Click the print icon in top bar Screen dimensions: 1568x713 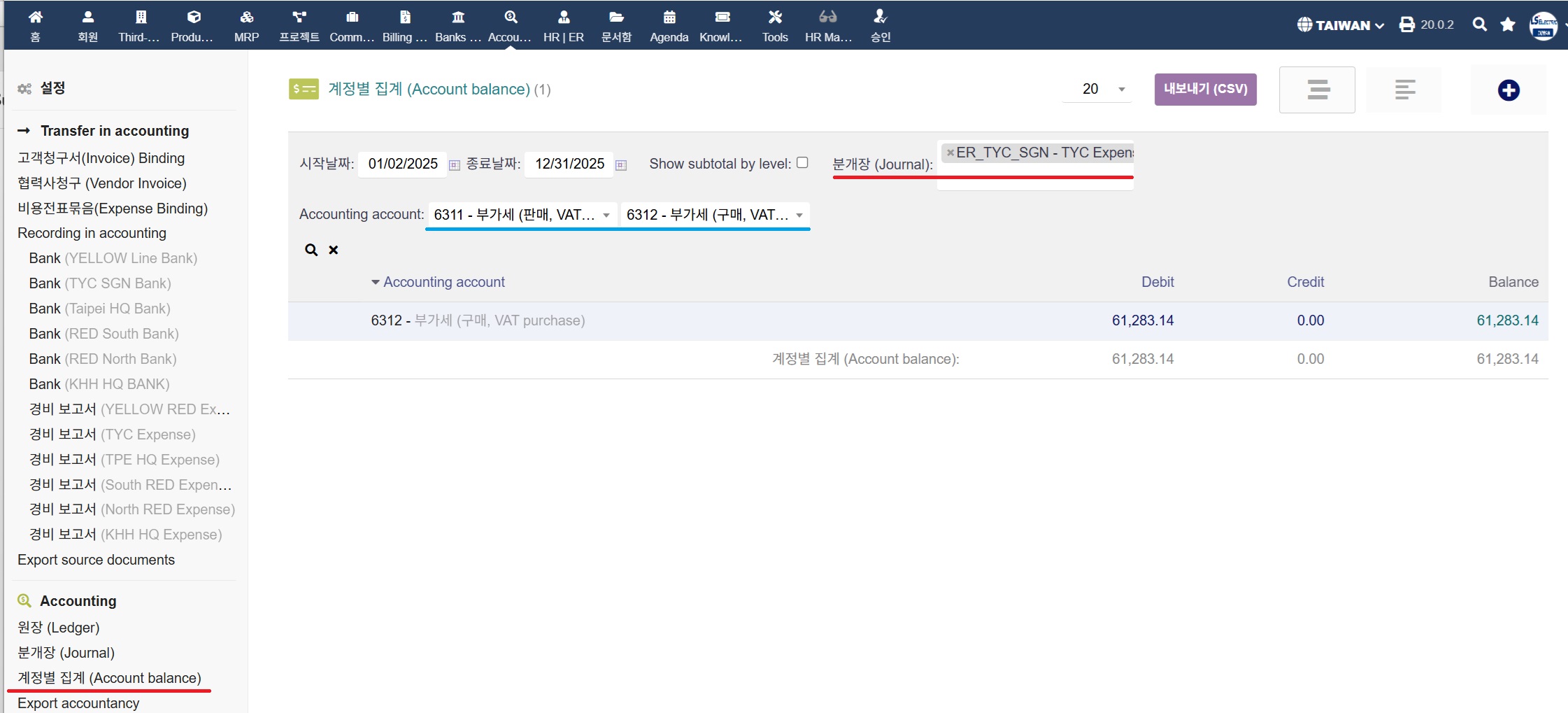(x=1406, y=24)
